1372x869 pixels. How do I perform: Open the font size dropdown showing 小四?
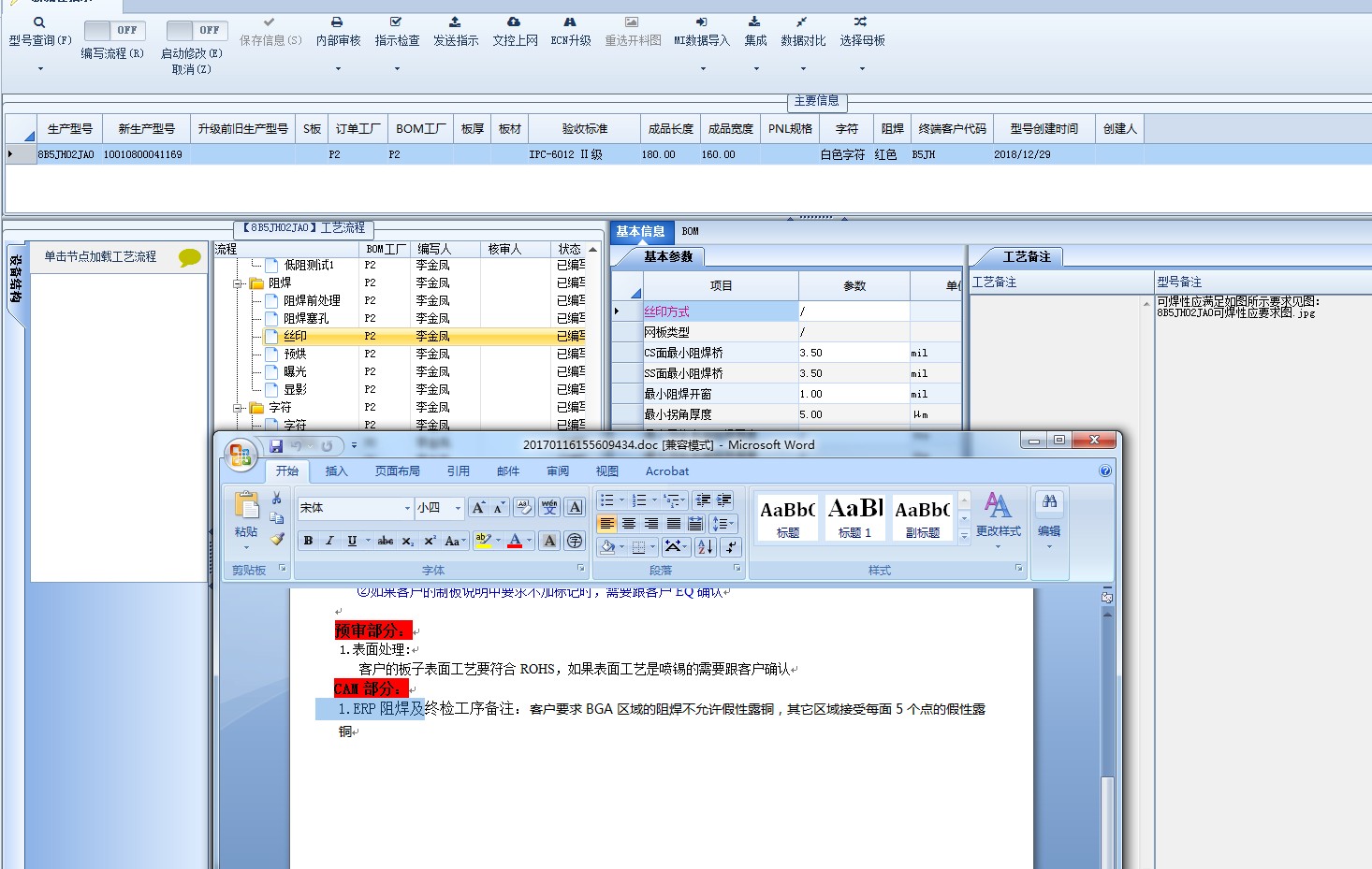tap(458, 508)
